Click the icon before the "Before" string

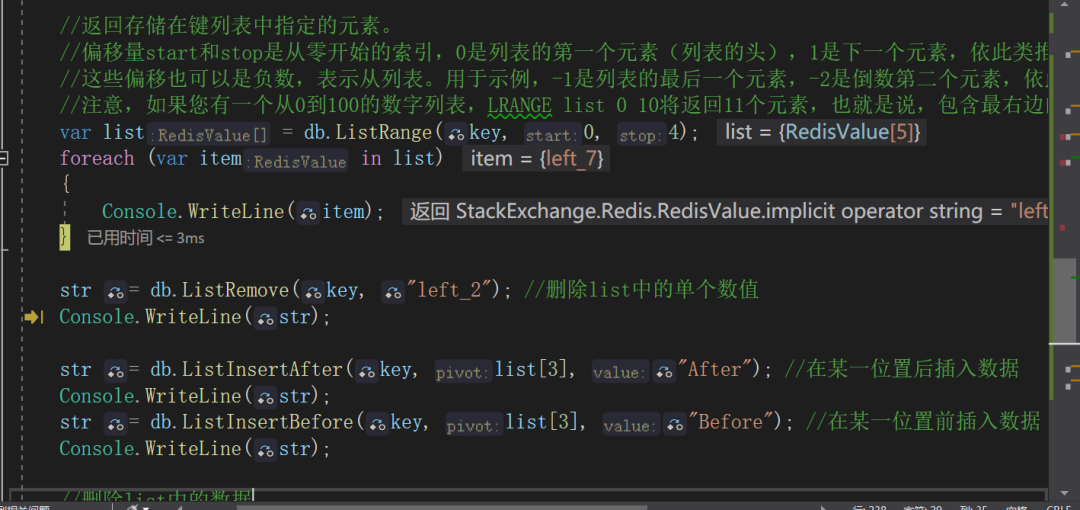(674, 424)
